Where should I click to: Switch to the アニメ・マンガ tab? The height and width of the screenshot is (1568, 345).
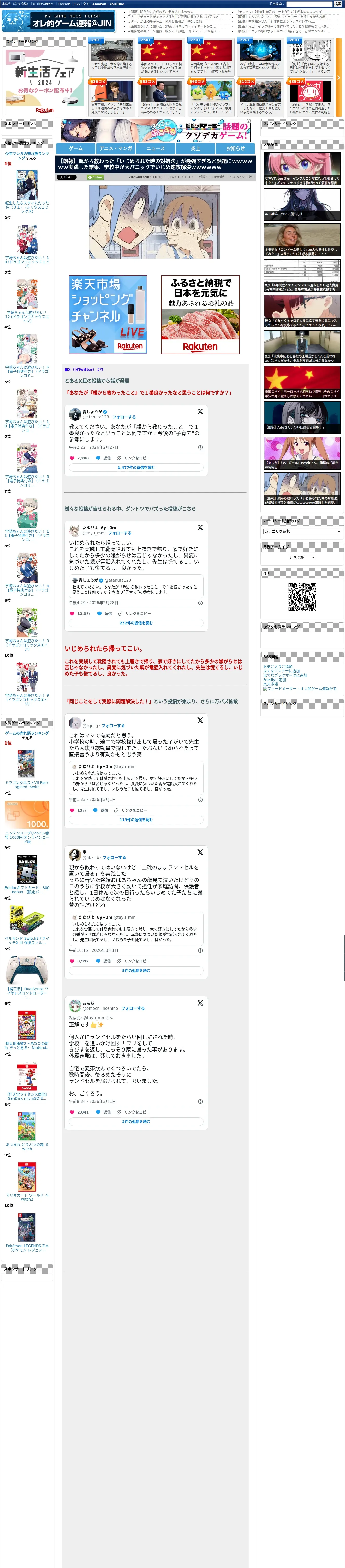[115, 148]
